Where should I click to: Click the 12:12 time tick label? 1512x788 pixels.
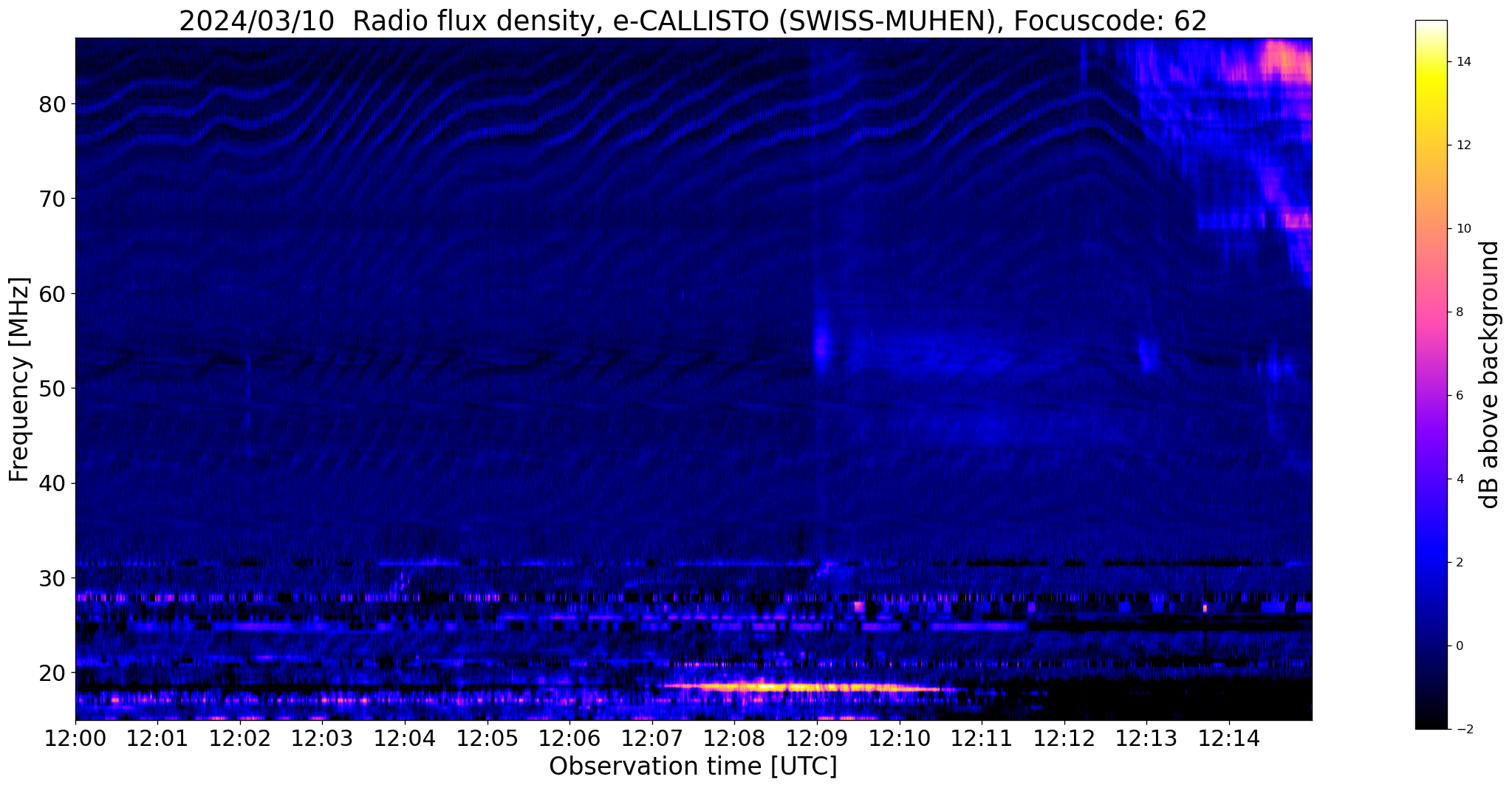[x=1064, y=739]
